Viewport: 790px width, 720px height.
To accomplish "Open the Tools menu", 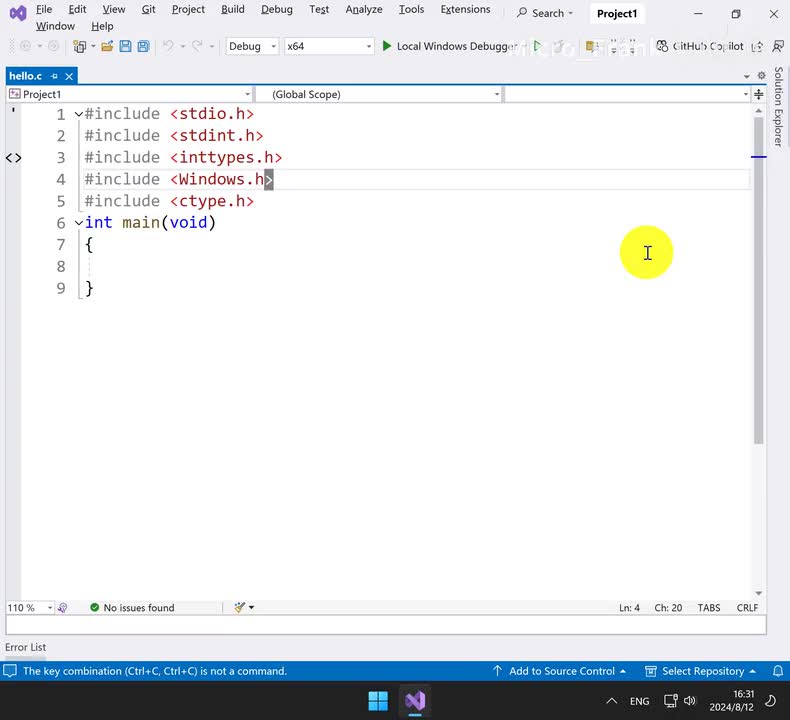I will click(411, 10).
